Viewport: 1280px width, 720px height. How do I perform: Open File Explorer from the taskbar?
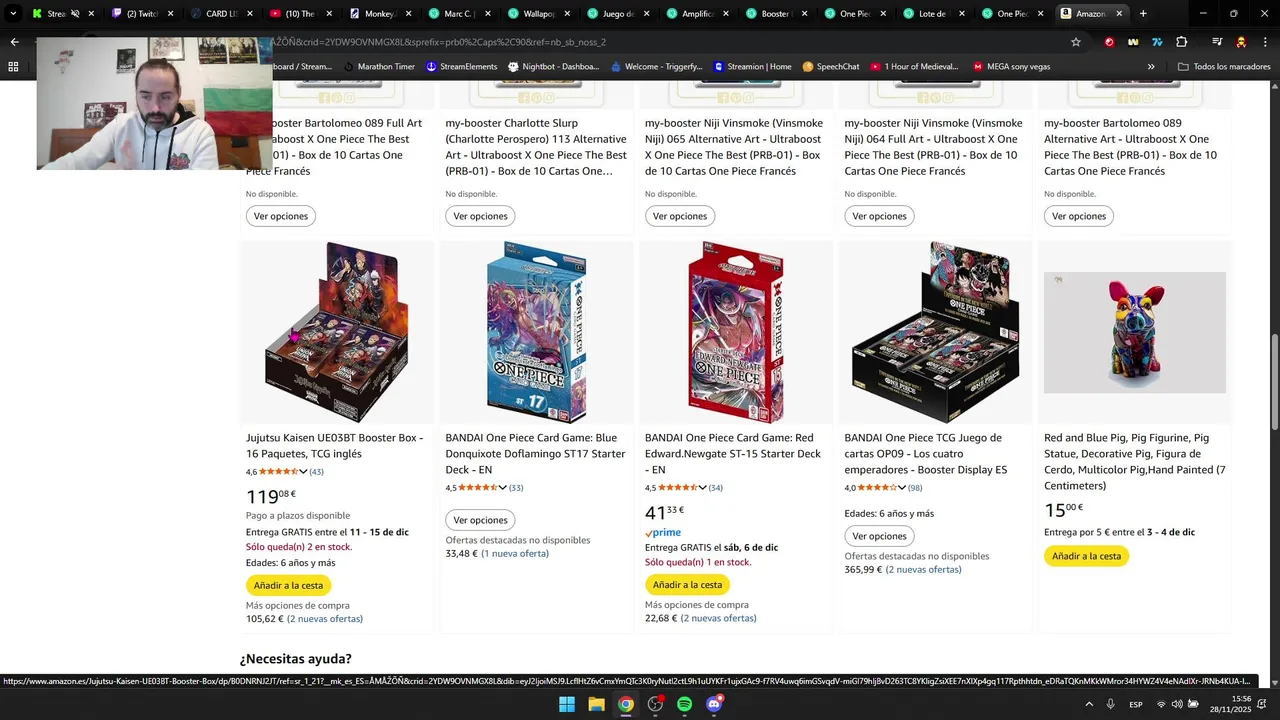(596, 704)
